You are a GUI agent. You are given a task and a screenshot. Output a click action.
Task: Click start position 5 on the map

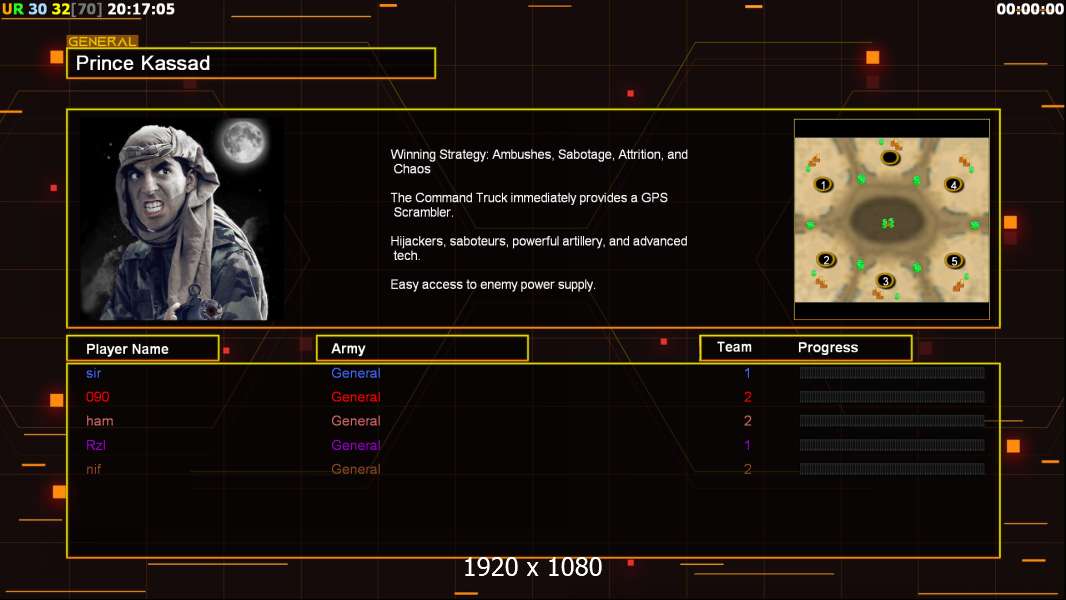[954, 261]
